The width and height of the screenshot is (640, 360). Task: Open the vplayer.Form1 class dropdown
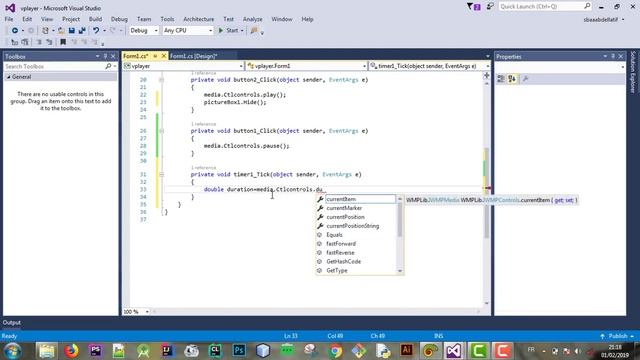click(307, 66)
